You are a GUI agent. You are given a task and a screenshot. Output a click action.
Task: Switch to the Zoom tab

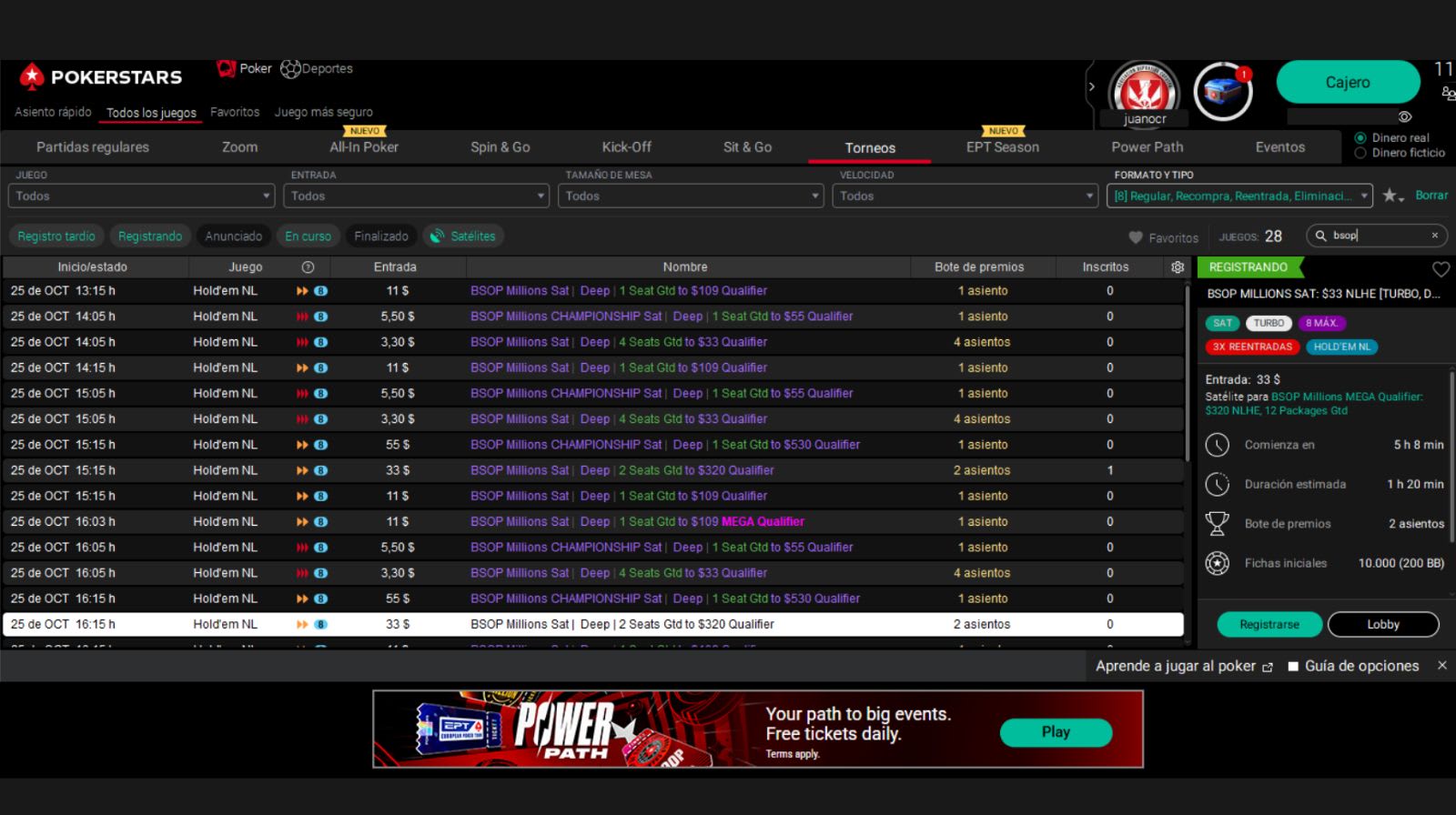click(x=240, y=147)
